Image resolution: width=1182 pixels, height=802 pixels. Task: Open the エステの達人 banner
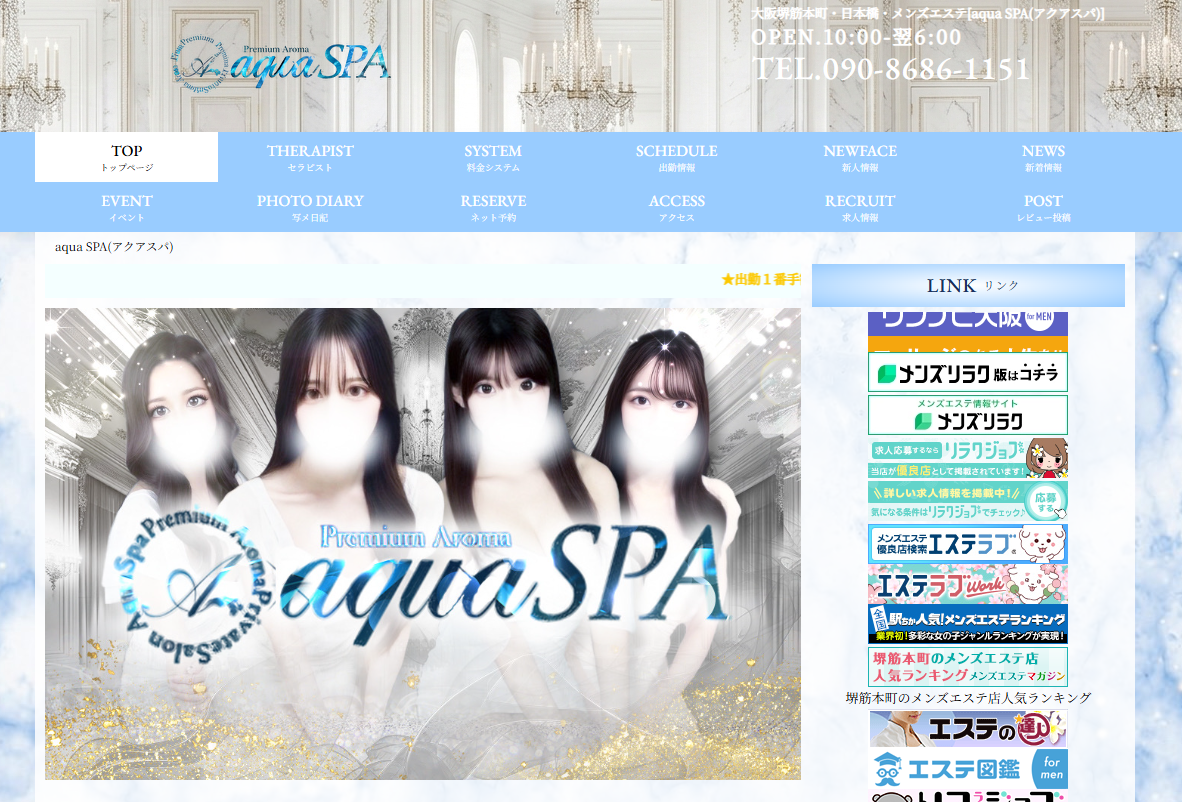click(x=968, y=729)
